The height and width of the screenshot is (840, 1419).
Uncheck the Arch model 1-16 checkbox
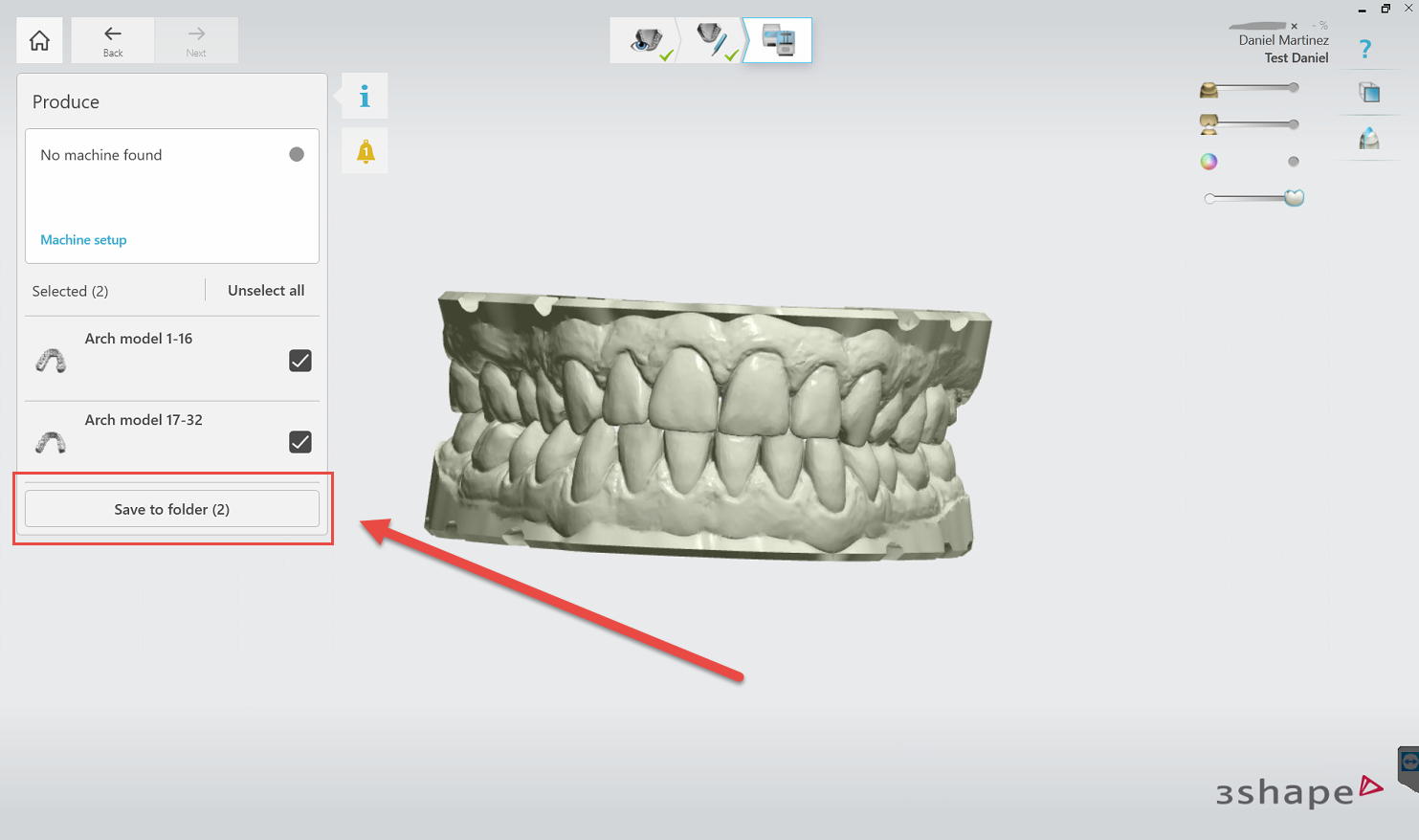(299, 361)
